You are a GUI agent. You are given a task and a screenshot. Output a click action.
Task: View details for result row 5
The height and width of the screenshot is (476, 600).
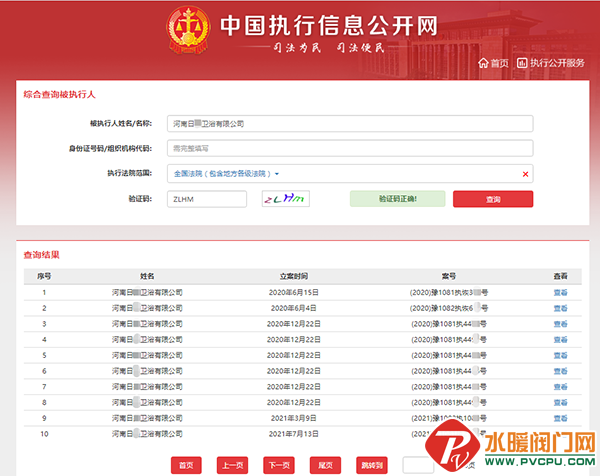561,355
